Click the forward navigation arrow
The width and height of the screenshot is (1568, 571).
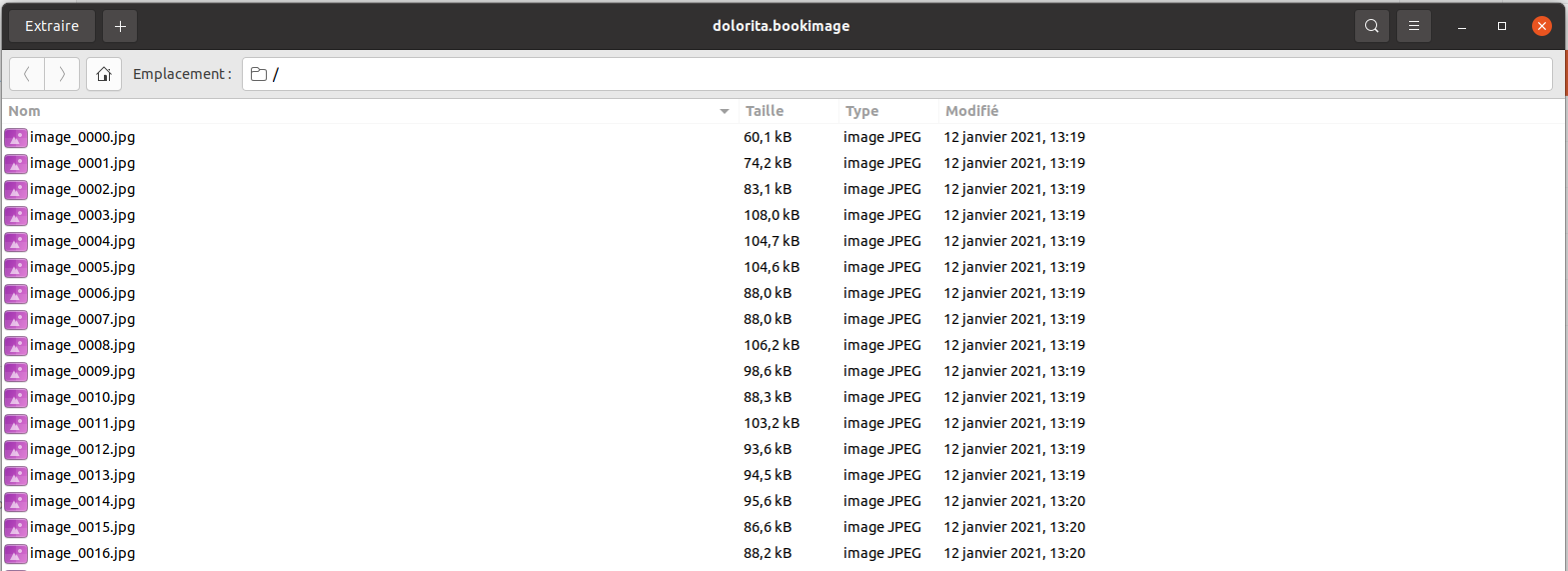(62, 74)
